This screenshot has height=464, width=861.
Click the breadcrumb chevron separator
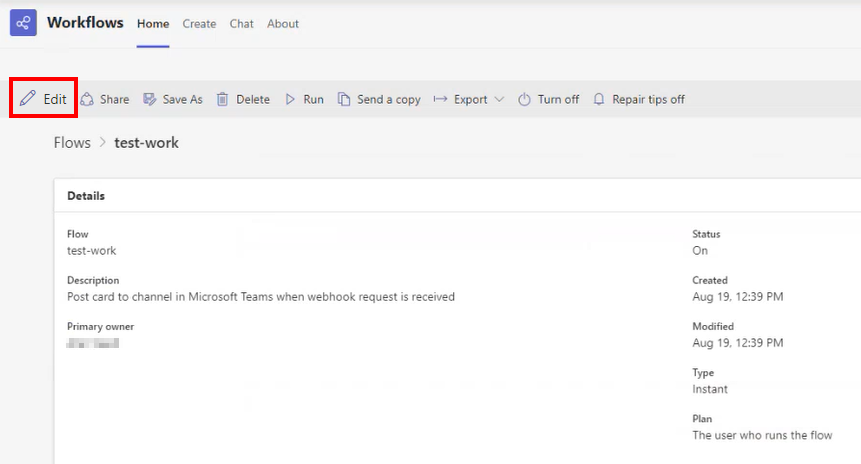[103, 143]
